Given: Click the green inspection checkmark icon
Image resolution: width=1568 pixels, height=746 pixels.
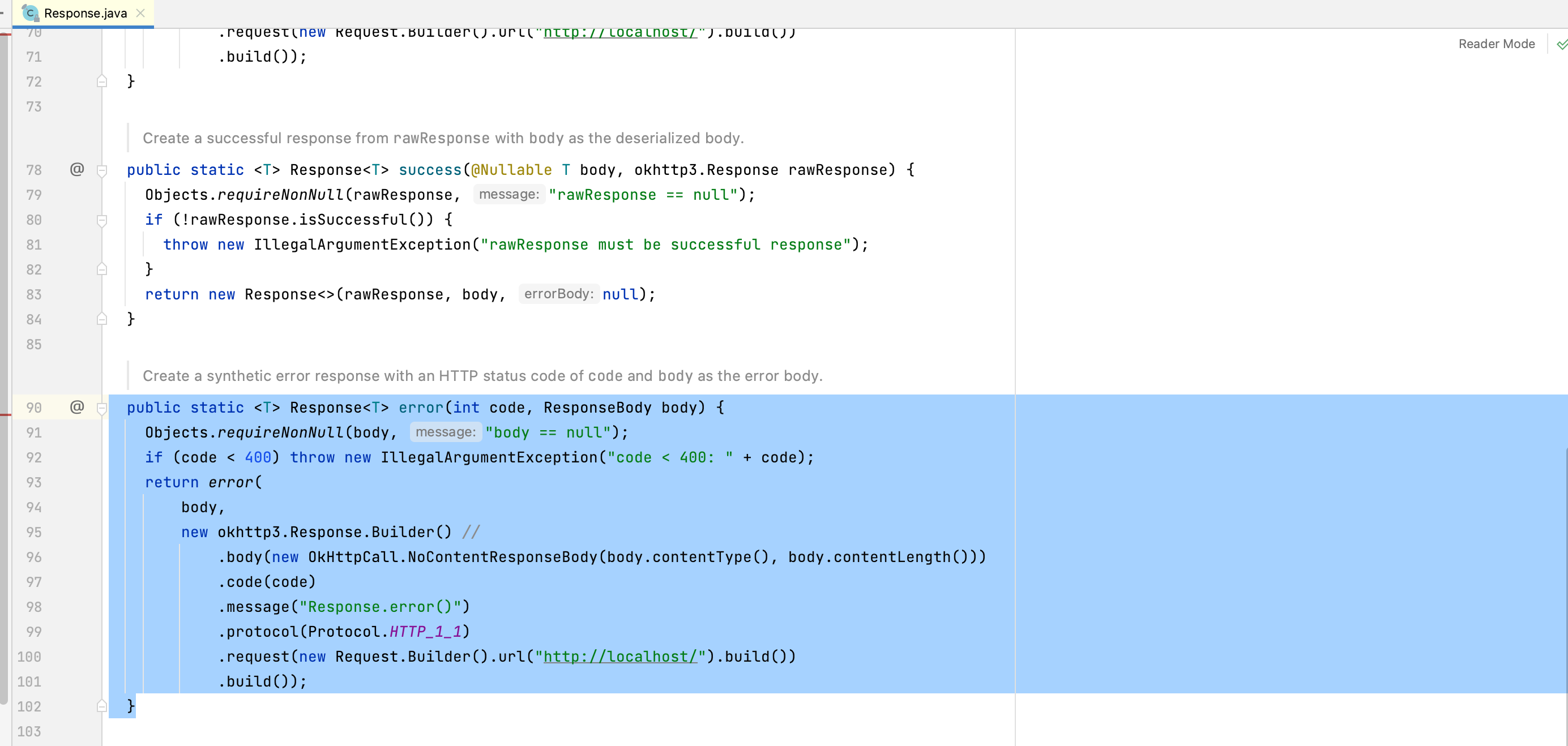Looking at the screenshot, I should click(1562, 44).
